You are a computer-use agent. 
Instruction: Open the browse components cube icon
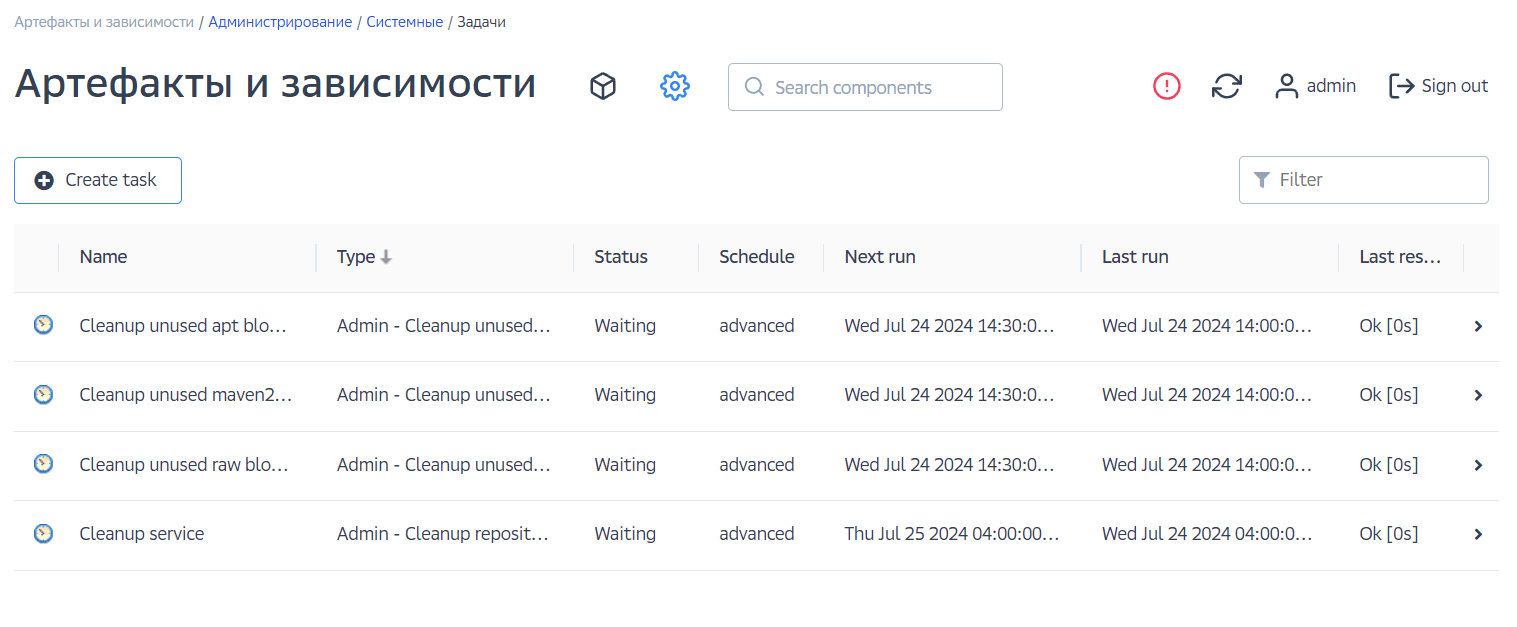tap(602, 87)
